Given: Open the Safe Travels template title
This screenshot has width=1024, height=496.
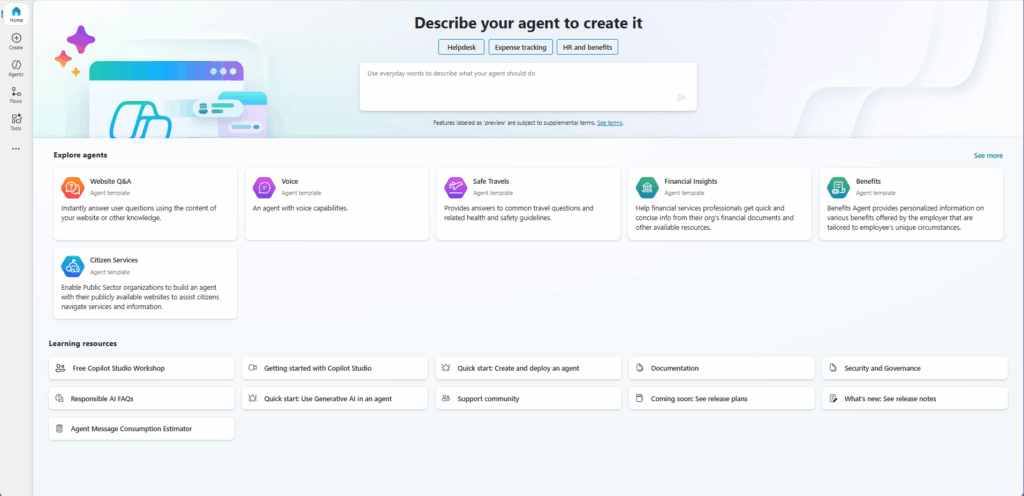Looking at the screenshot, I should pos(491,181).
